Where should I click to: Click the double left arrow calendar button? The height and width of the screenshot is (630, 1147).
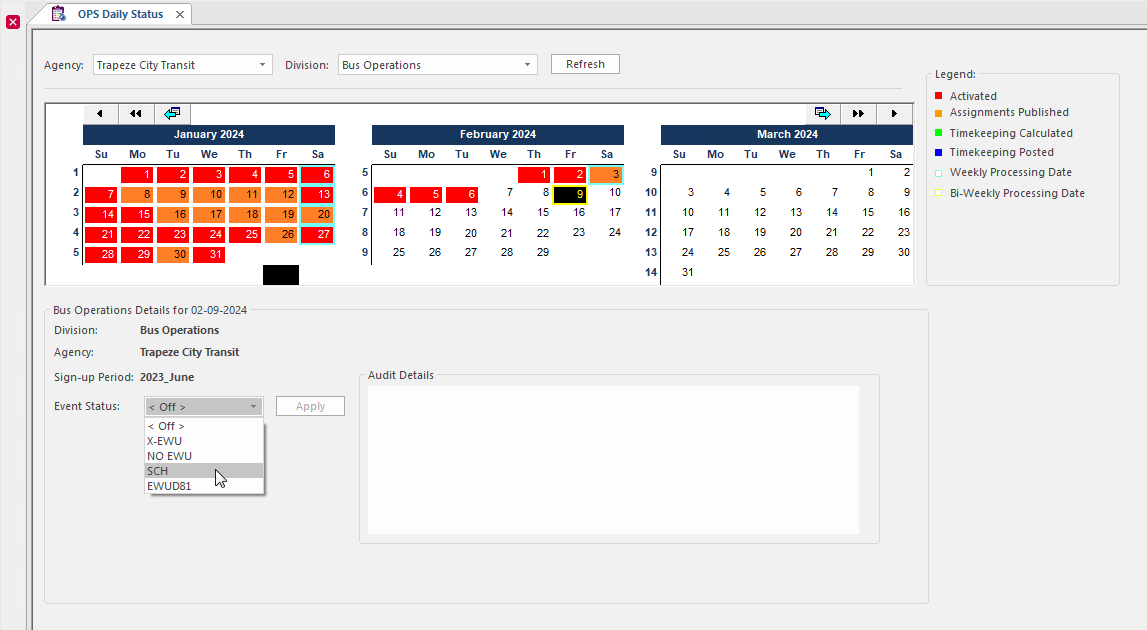tap(136, 114)
